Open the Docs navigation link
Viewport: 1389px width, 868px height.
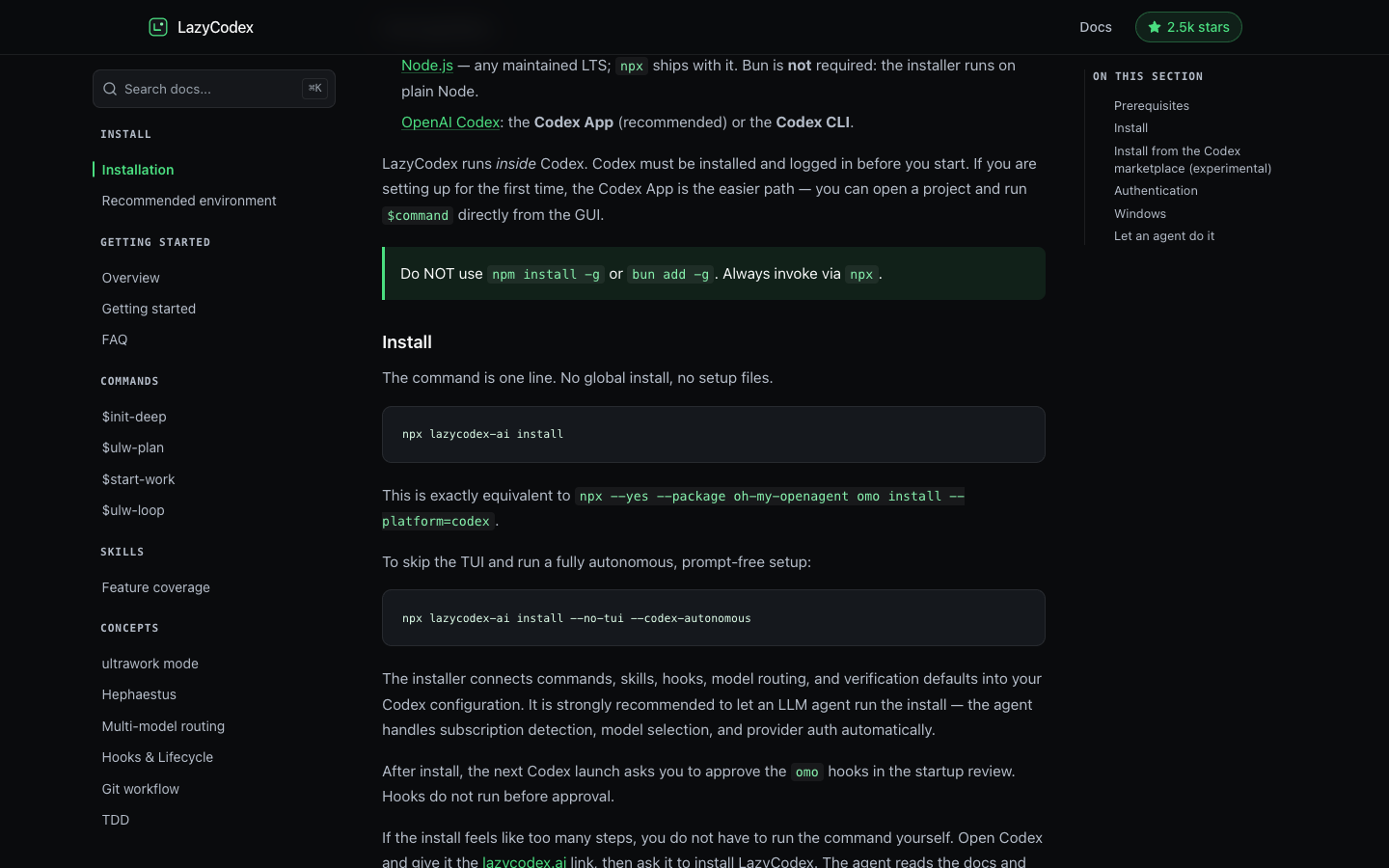click(1096, 27)
